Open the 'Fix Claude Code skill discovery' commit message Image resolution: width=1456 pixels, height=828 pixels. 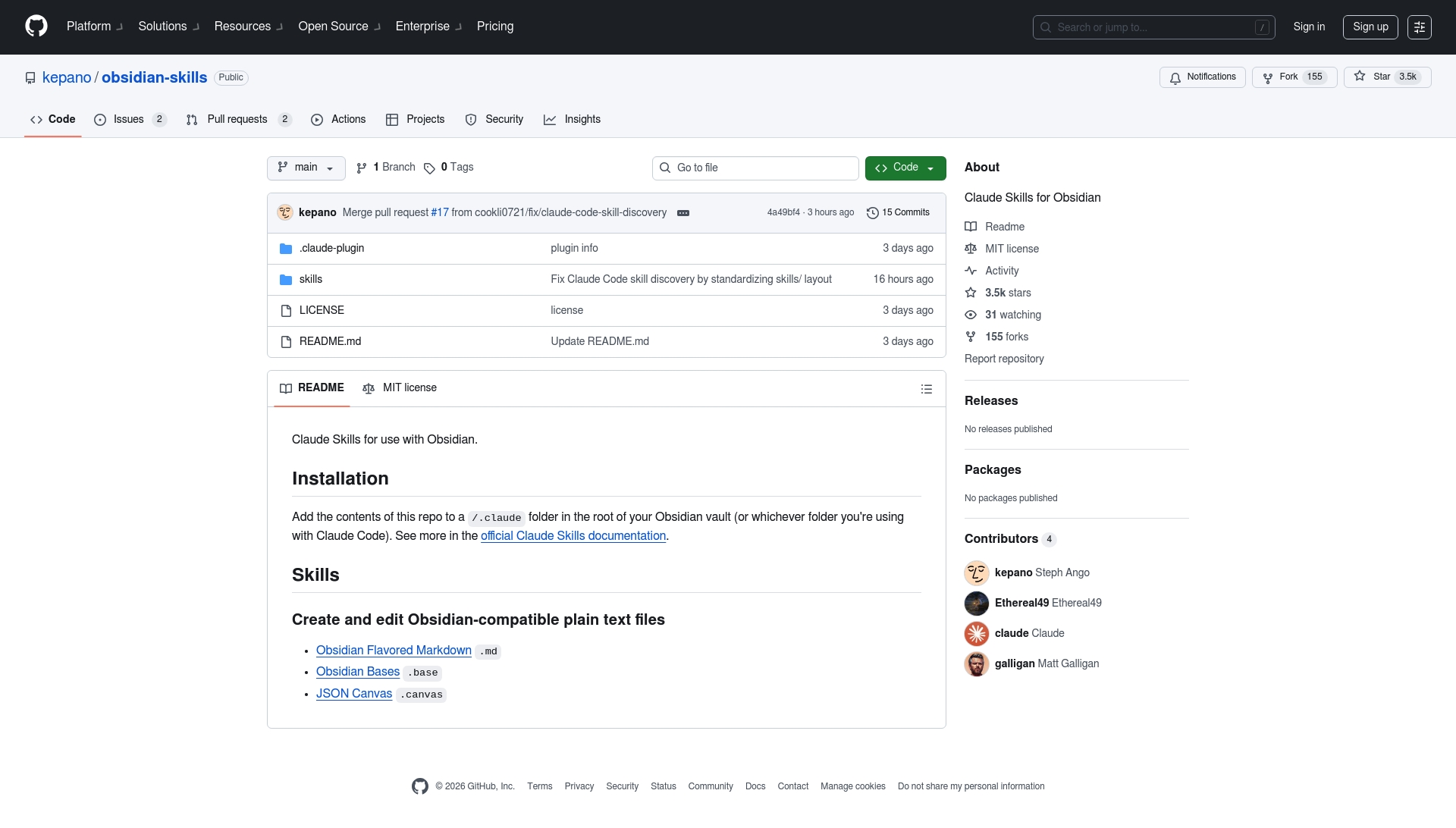tap(691, 280)
